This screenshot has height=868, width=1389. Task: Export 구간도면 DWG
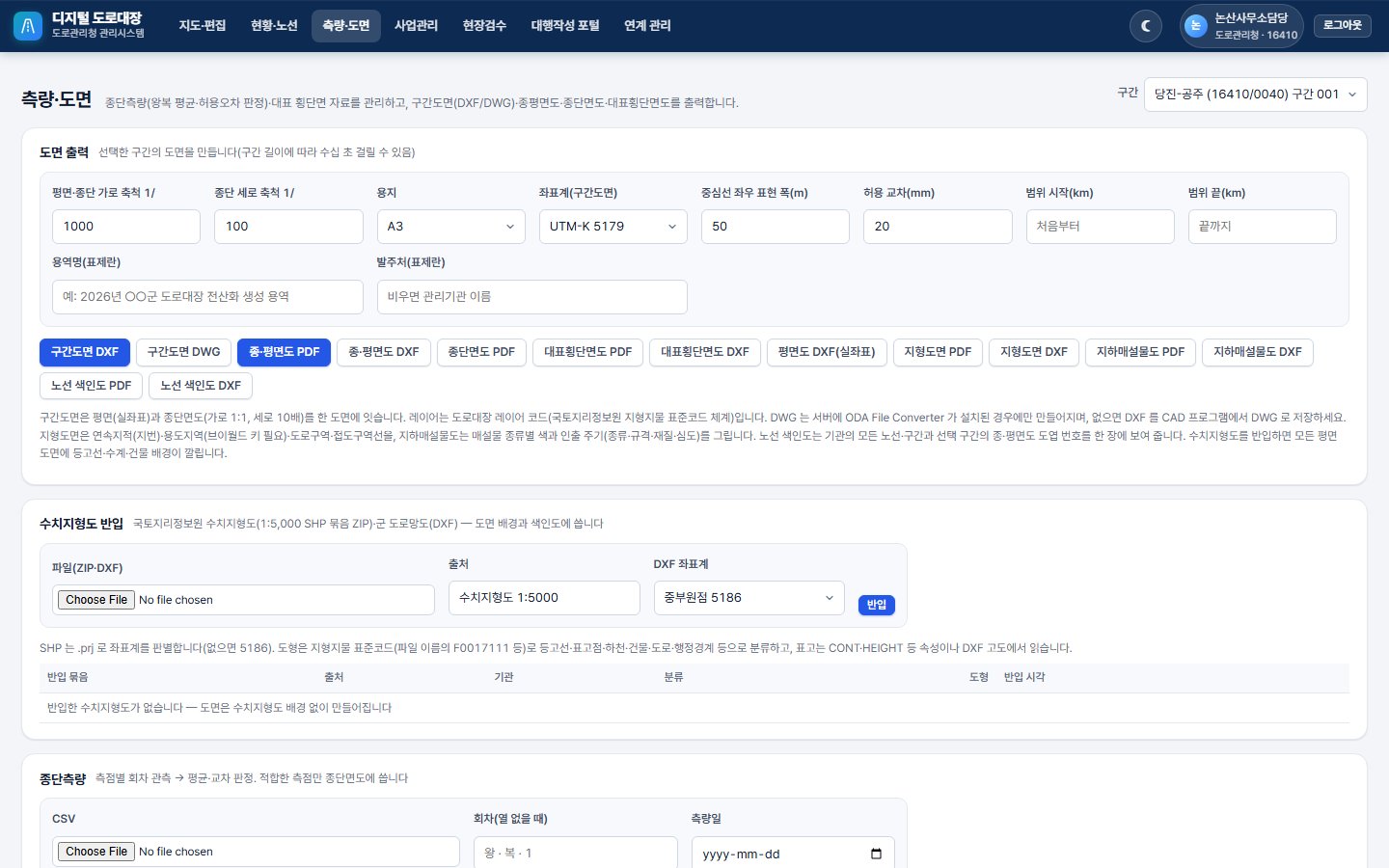[184, 352]
